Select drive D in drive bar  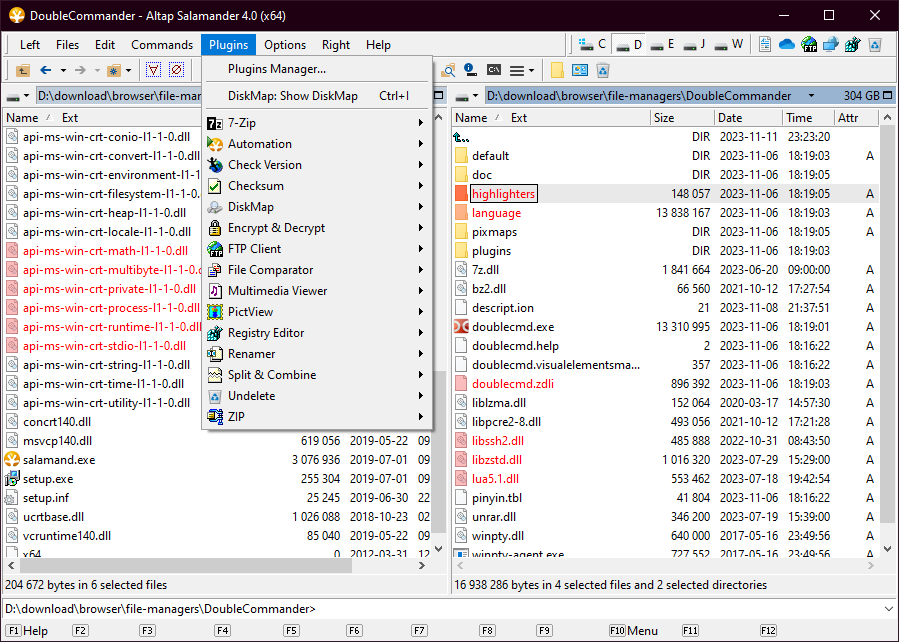click(628, 45)
